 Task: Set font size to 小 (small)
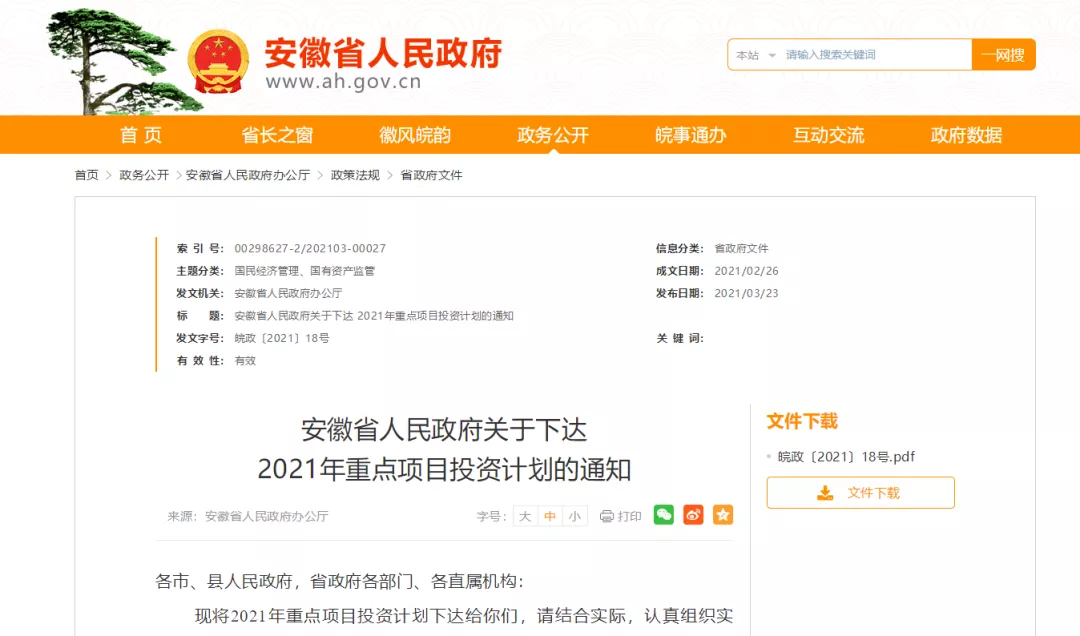(x=574, y=516)
